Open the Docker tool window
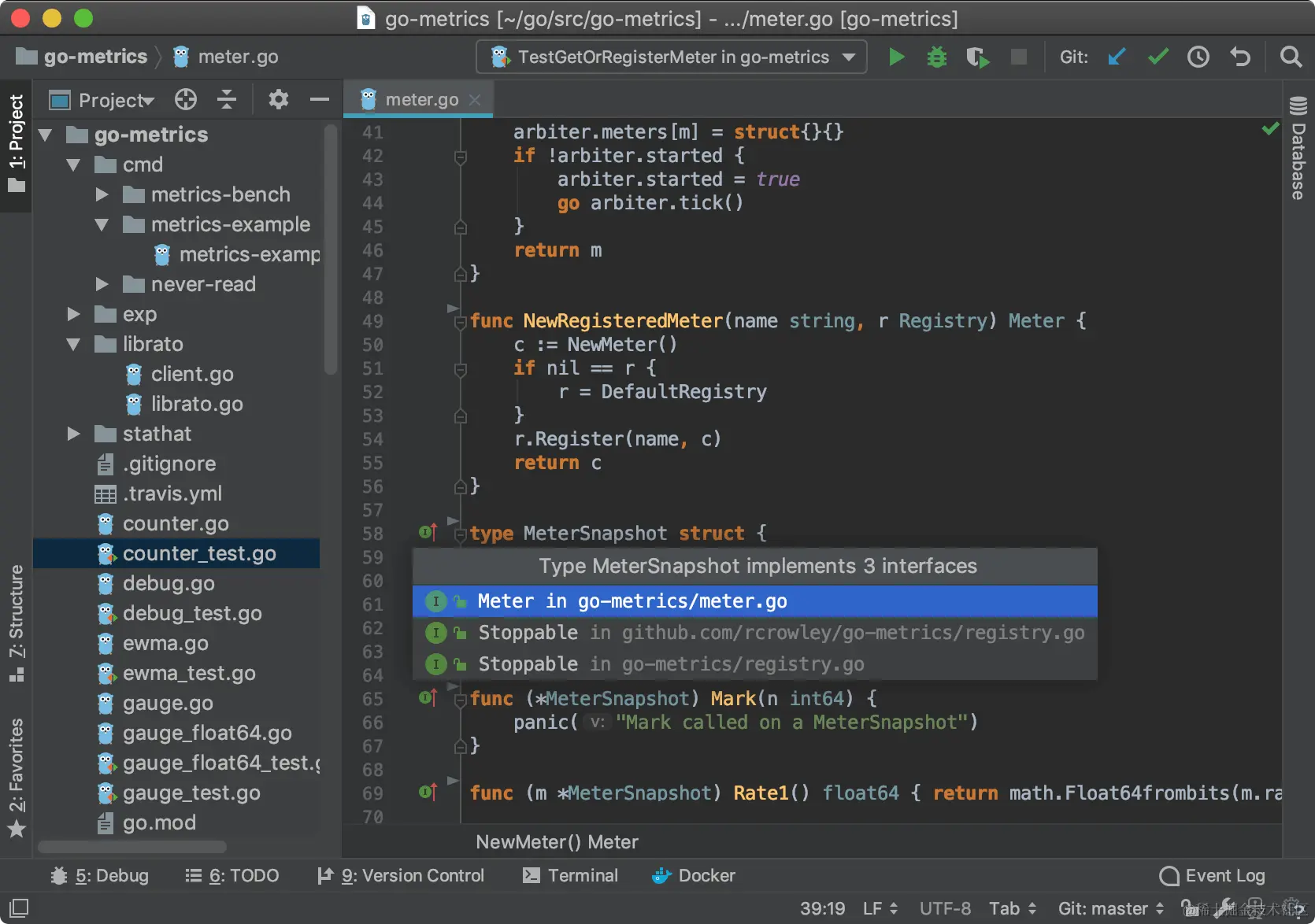 pyautogui.click(x=694, y=875)
